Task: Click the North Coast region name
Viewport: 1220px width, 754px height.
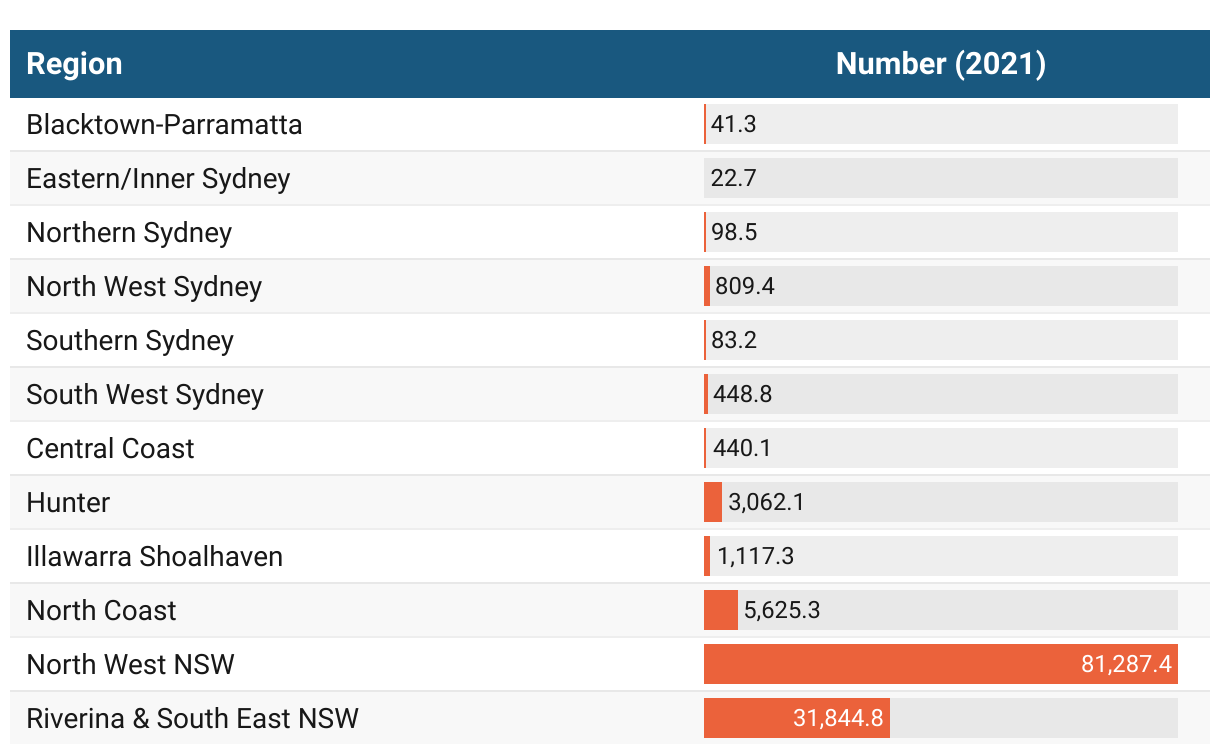Action: [101, 611]
